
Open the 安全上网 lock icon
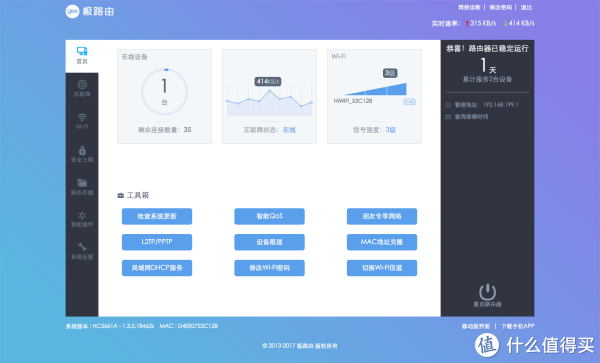point(82,150)
